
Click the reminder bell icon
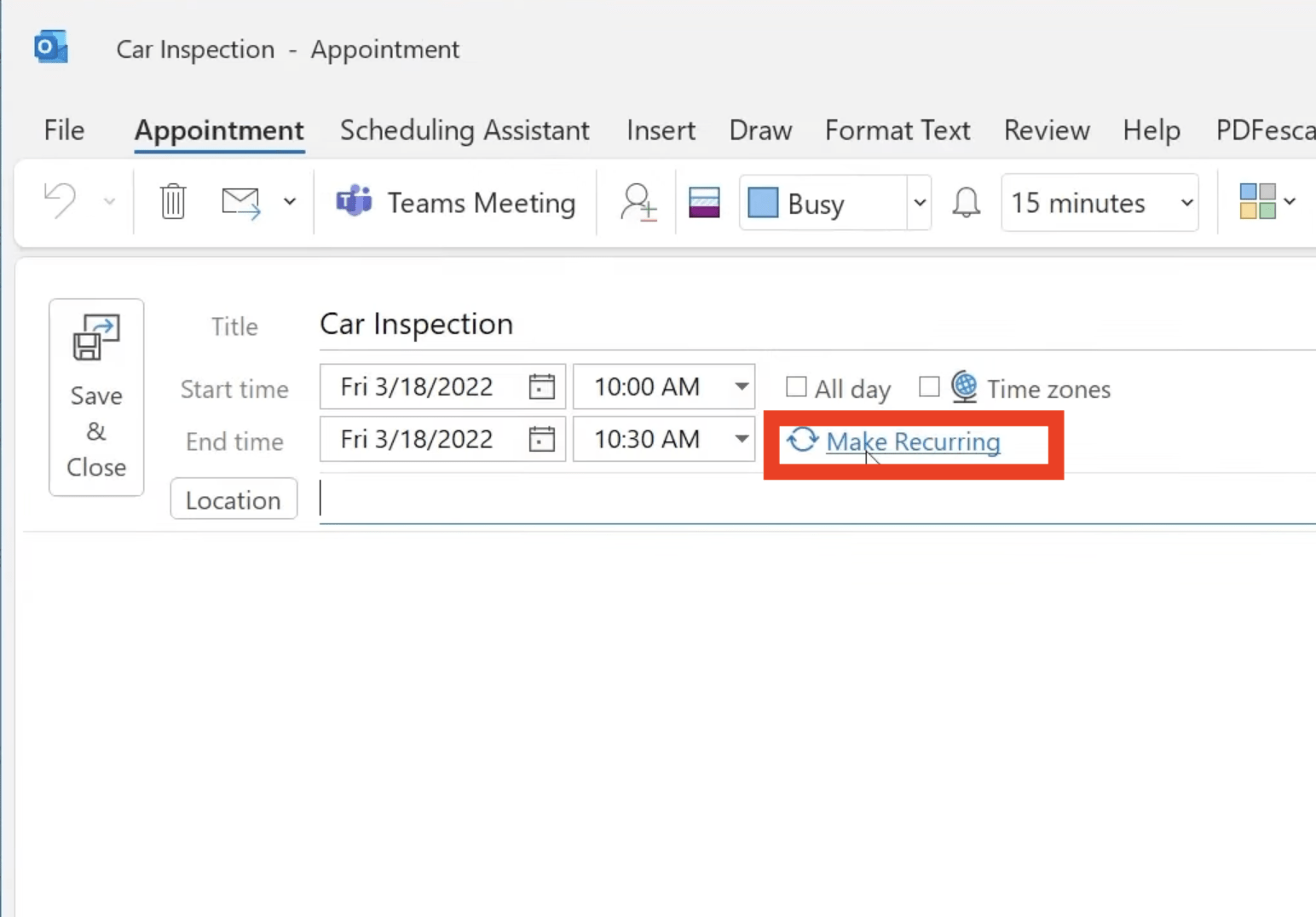pyautogui.click(x=967, y=203)
